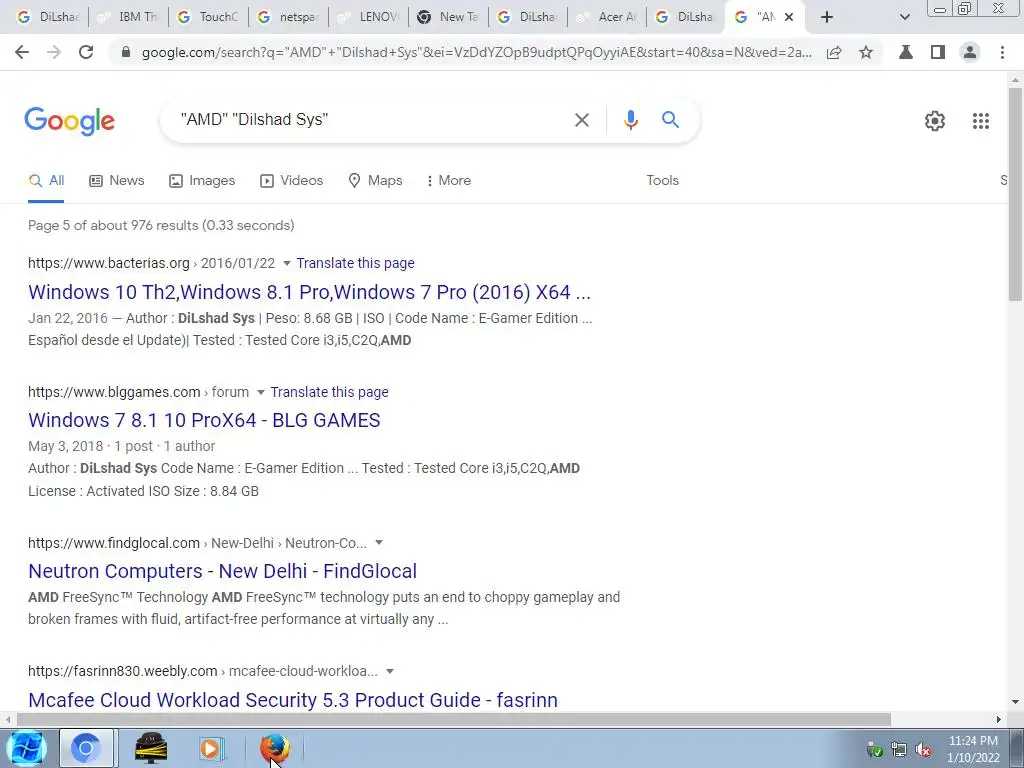Open the taskbar clock showing 11:24 PM
Viewport: 1024px width, 768px height.
pyautogui.click(x=973, y=749)
